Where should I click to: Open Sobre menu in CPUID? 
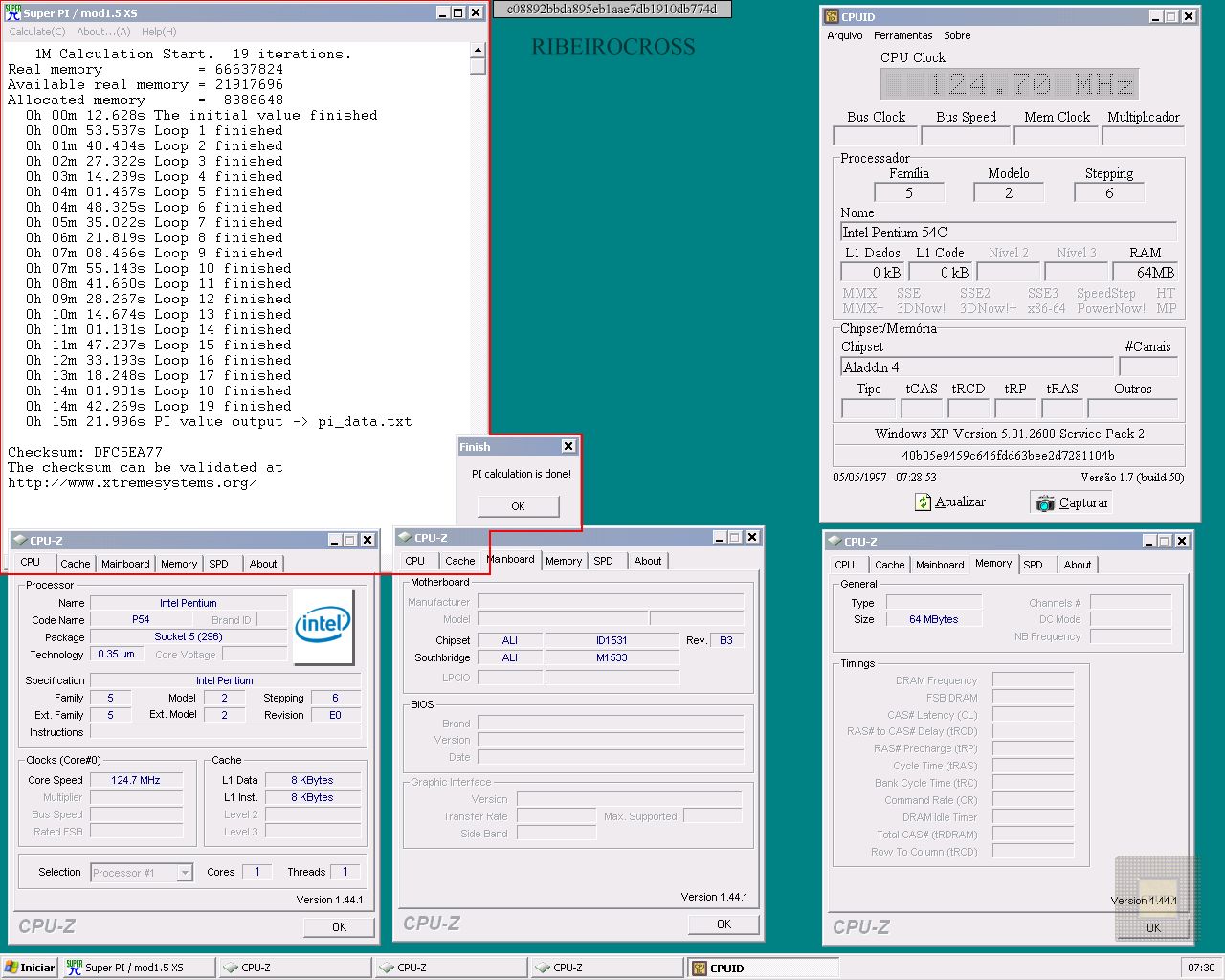click(x=957, y=35)
